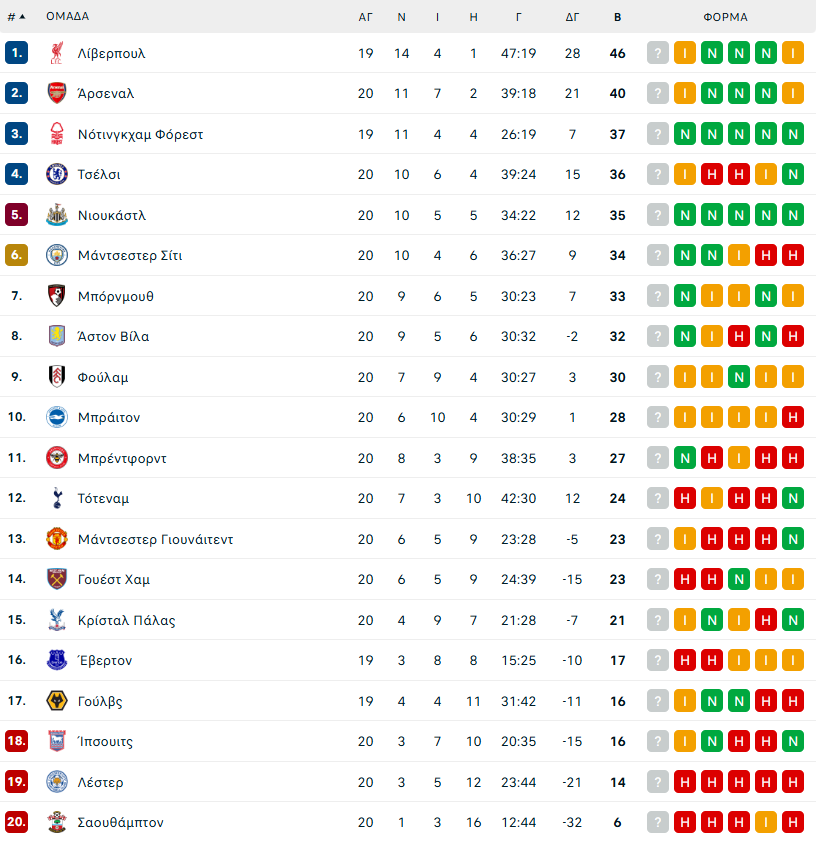This screenshot has width=821, height=842.
Task: Open the Μάντσεστερ Σίτι team link
Action: [130, 255]
